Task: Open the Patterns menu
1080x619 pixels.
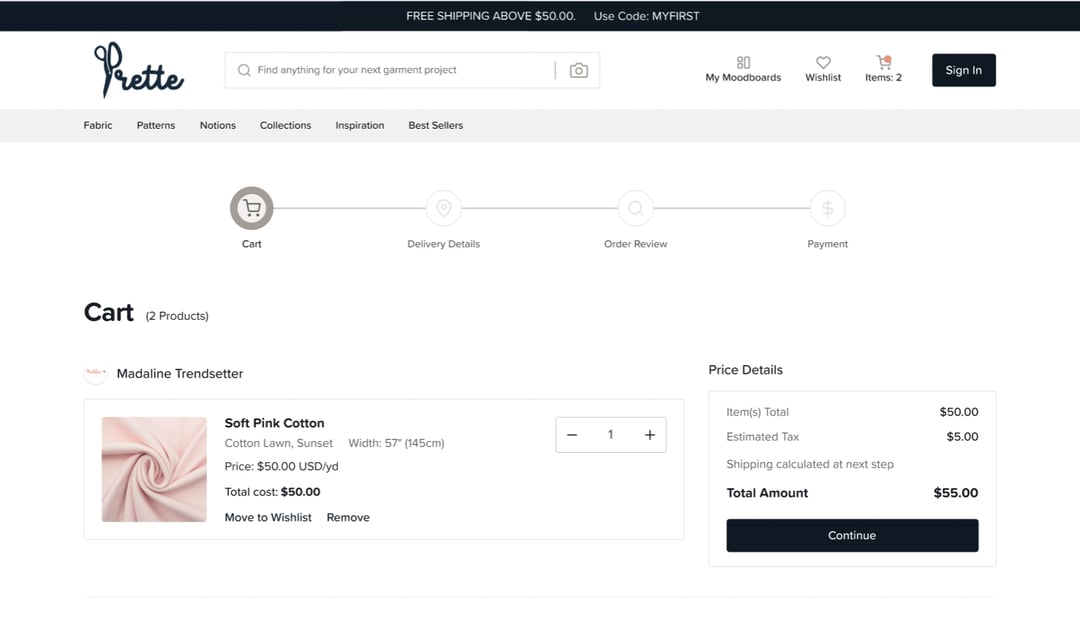Action: [x=156, y=126]
